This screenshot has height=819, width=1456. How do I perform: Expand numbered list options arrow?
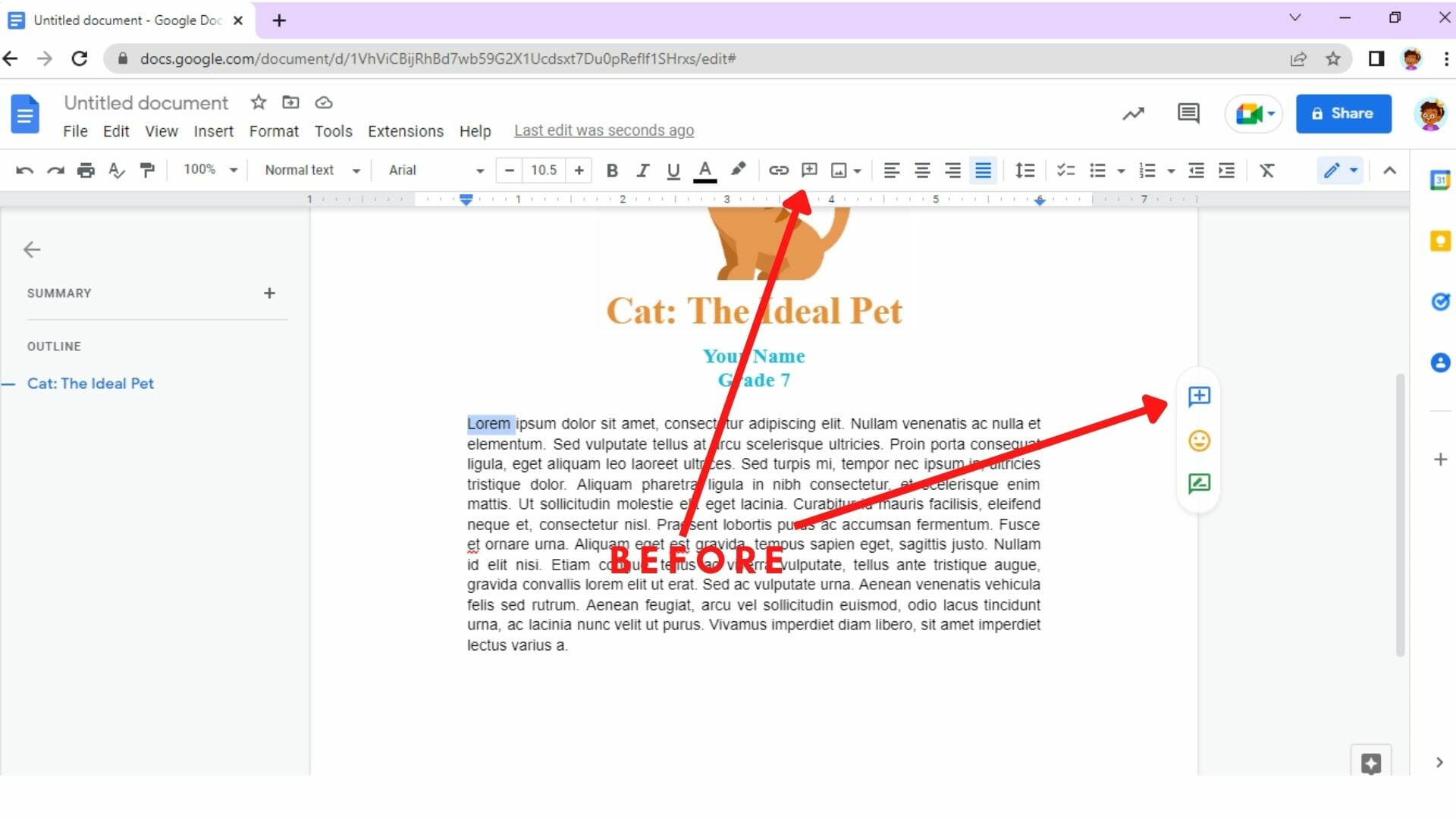click(1171, 171)
